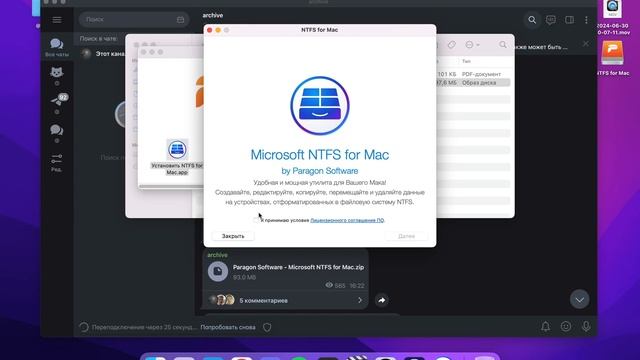Click the archive chat title
The width and height of the screenshot is (640, 360).
point(213,15)
